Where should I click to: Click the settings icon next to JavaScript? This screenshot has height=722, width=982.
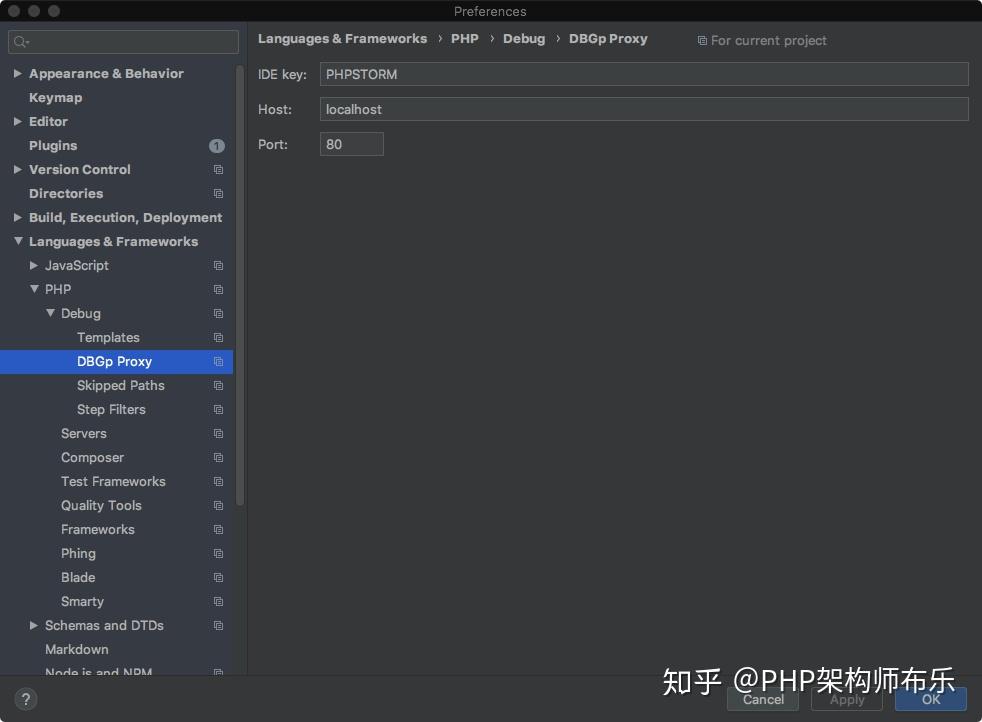(218, 265)
